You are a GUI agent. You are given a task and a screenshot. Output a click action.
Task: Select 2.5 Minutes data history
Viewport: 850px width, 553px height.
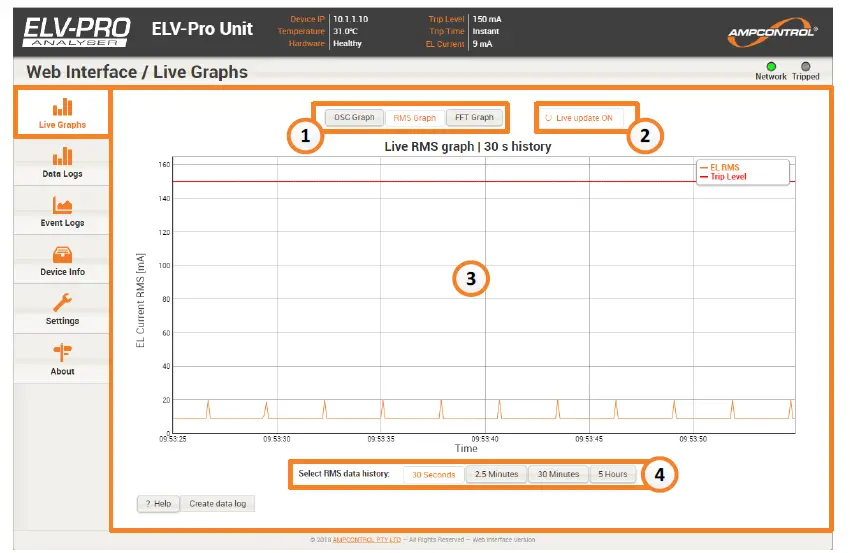point(497,474)
